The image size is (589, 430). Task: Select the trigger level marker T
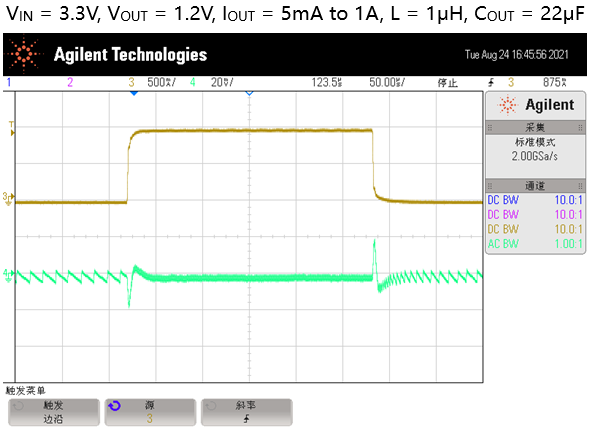[x=12, y=128]
